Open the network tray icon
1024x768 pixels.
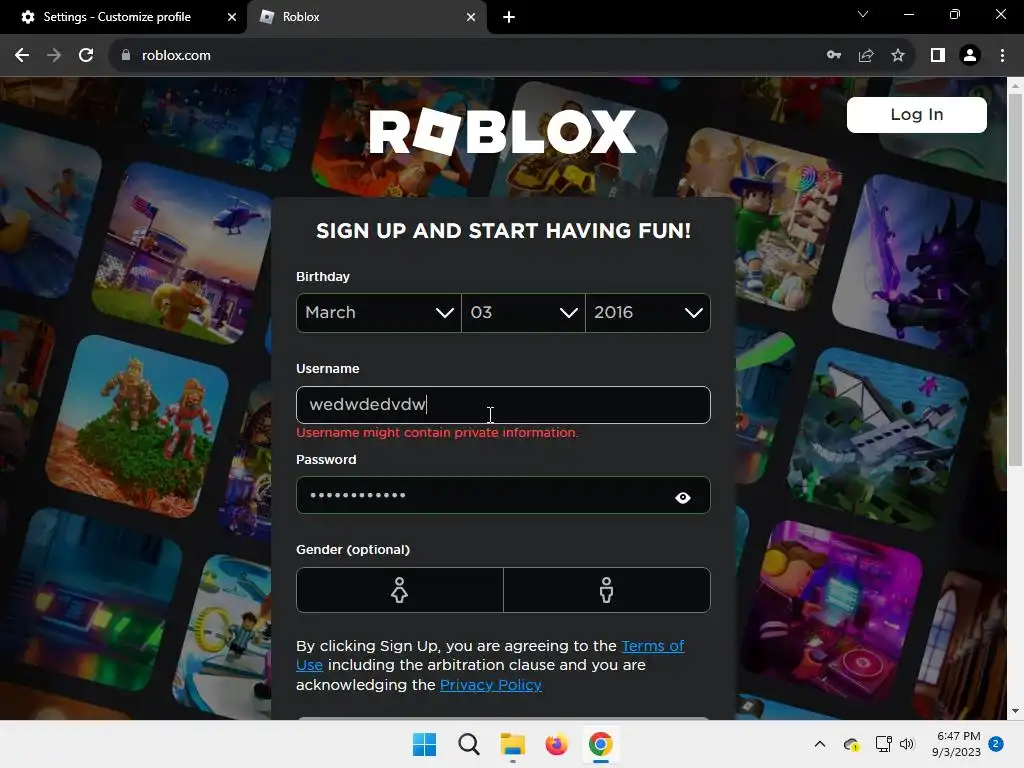pos(883,744)
